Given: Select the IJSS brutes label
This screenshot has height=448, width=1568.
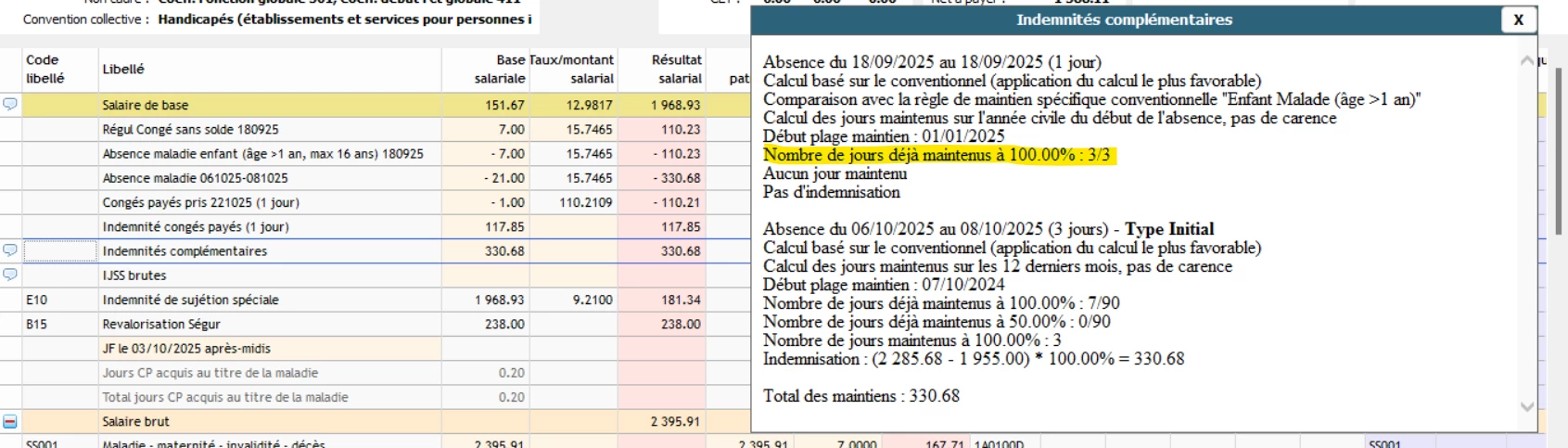Looking at the screenshot, I should pyautogui.click(x=134, y=275).
